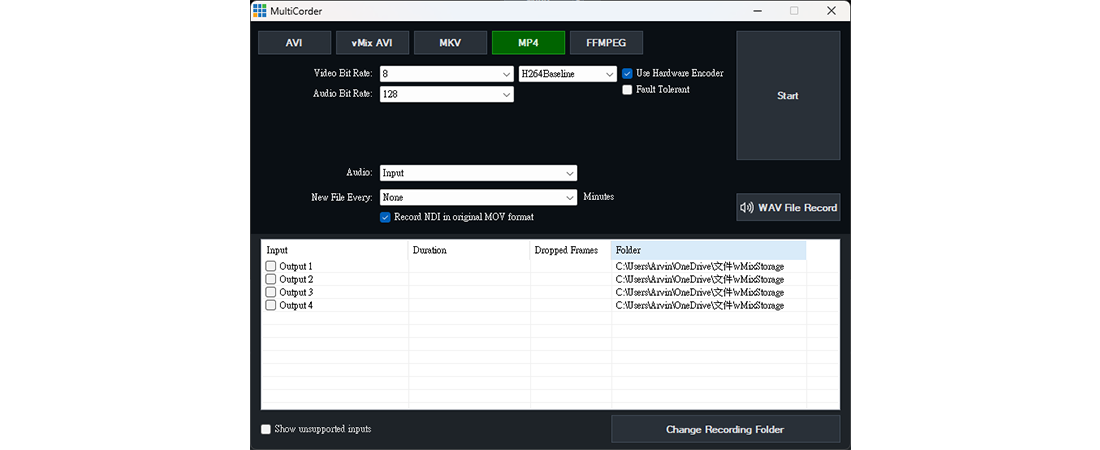Screen dimensions: 1100x450
Task: Check the Output 2 input checkbox
Action: 271,279
